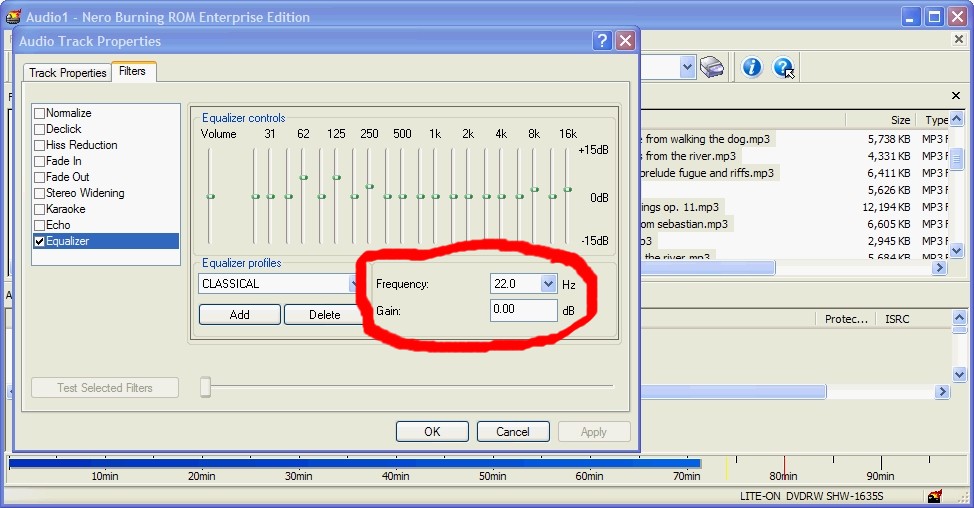This screenshot has width=974, height=508.
Task: Toggle the Karaoke filter checkbox
Action: click(39, 209)
